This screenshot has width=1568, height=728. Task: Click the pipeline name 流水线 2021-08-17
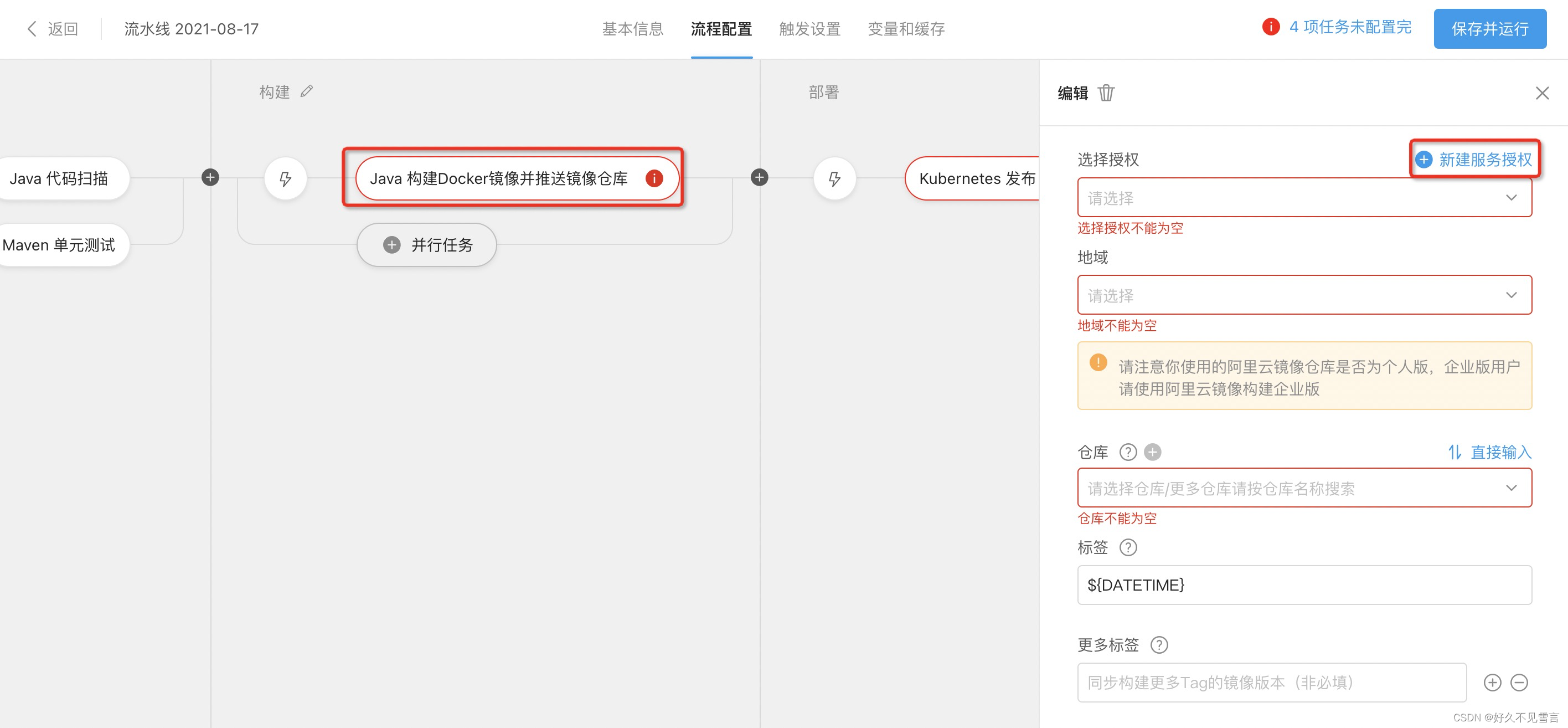tap(191, 29)
